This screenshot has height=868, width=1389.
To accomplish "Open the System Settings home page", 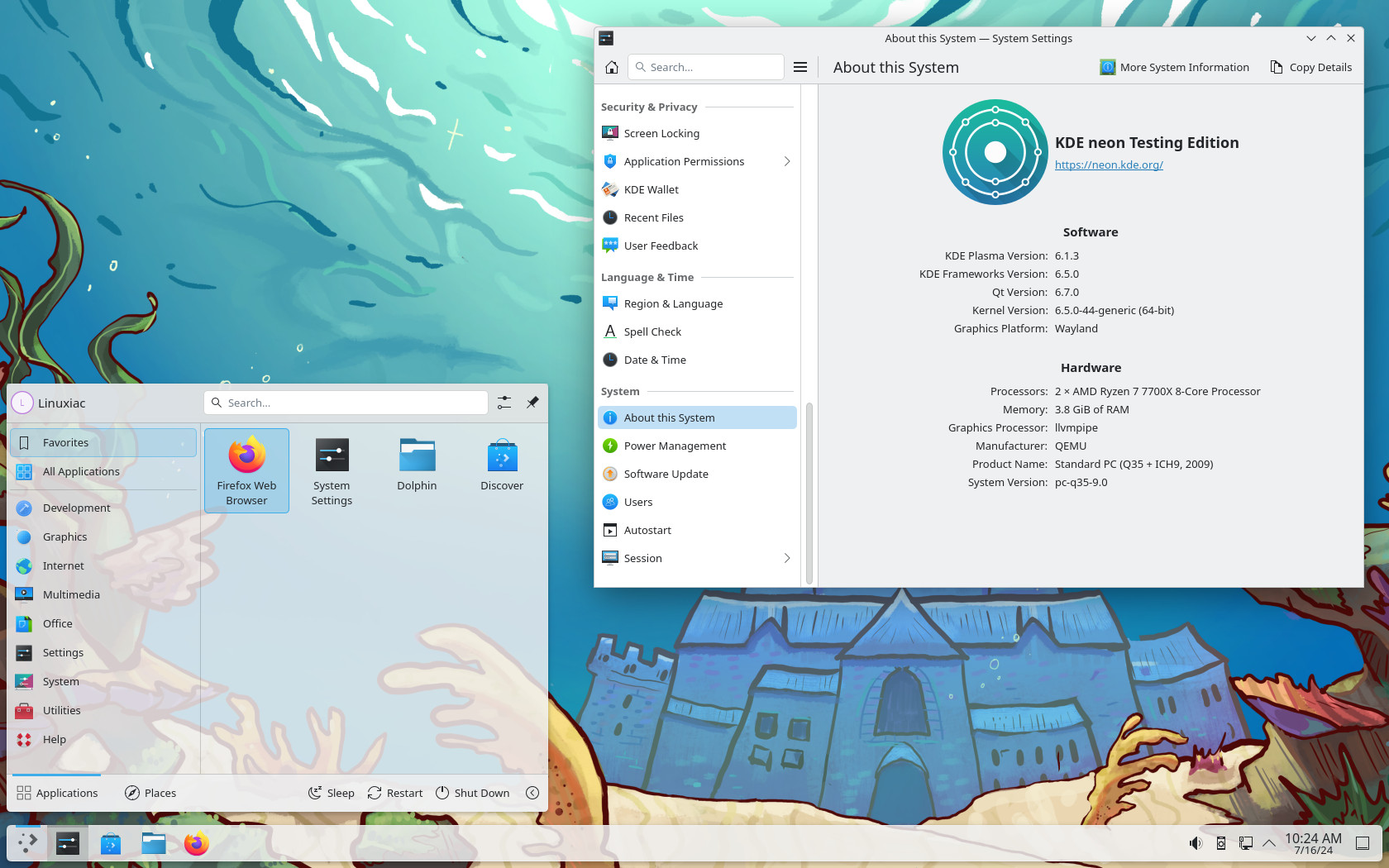I will (612, 67).
